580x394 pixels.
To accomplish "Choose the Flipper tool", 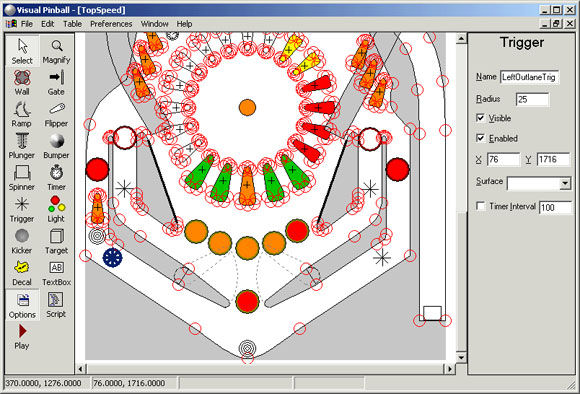I will coord(56,114).
